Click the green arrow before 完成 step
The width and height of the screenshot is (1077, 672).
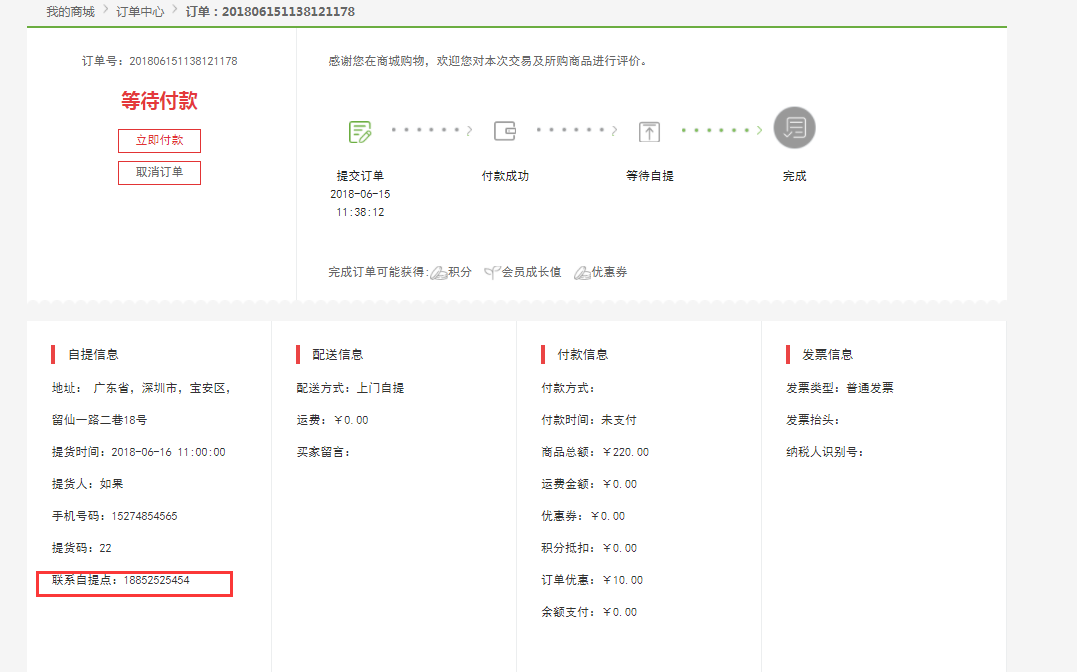point(760,130)
